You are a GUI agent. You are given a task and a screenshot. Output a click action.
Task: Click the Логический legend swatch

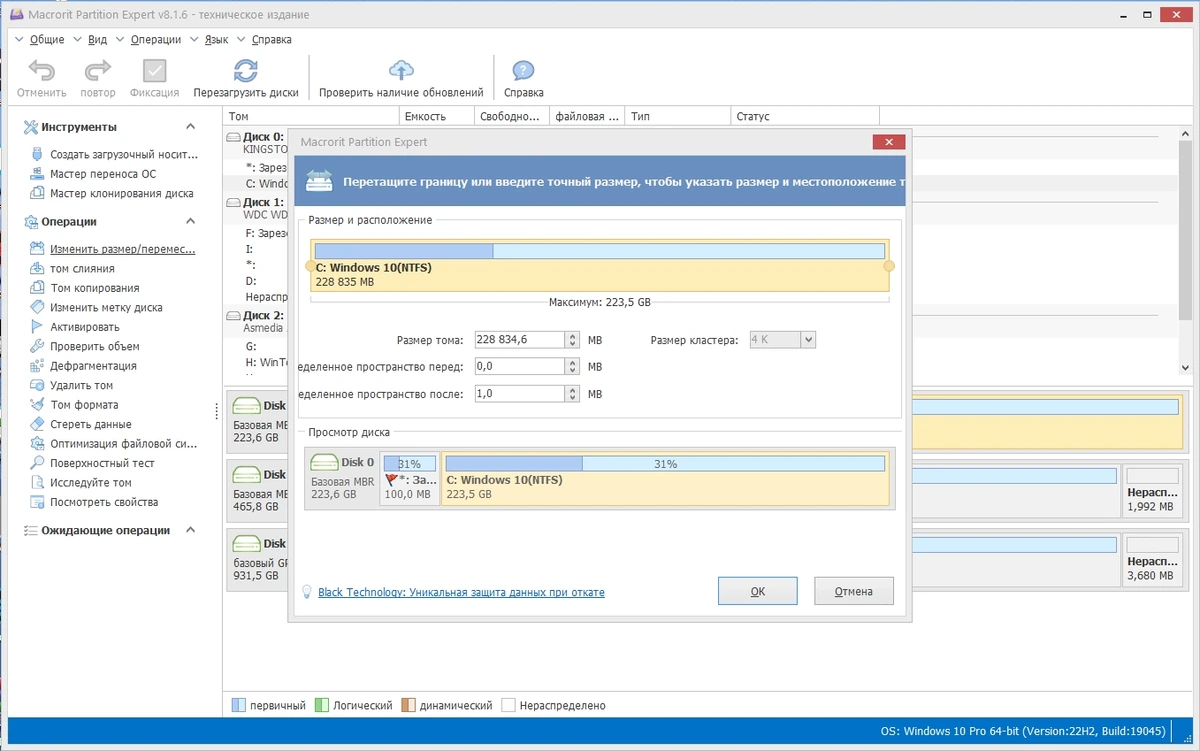321,705
